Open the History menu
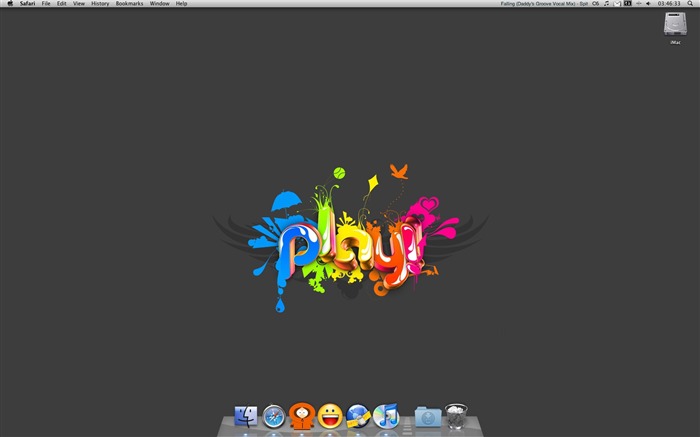 click(x=100, y=3)
